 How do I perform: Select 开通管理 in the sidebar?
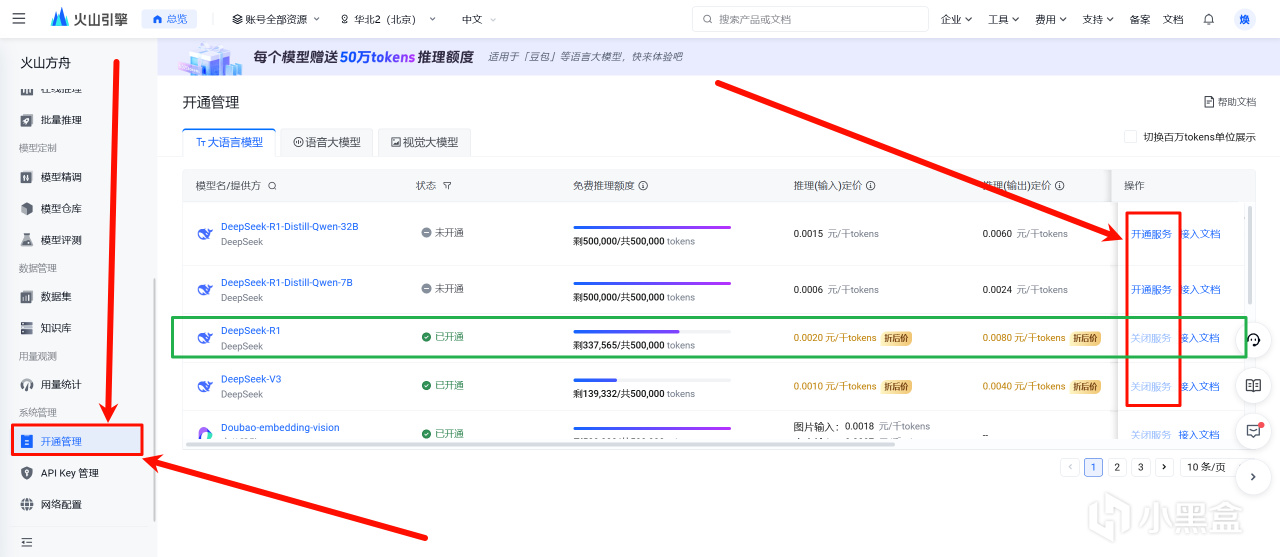click(78, 441)
